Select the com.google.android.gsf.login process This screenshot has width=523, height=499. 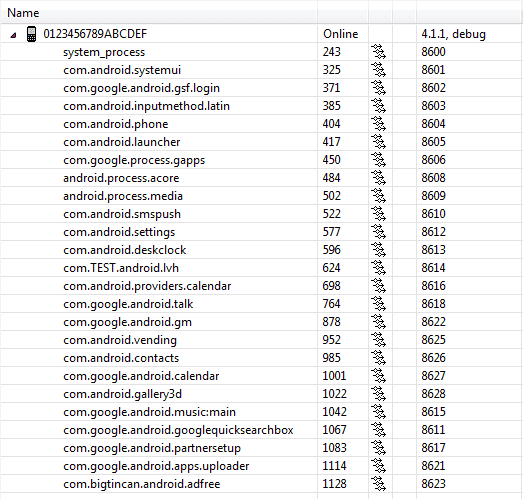(141, 88)
